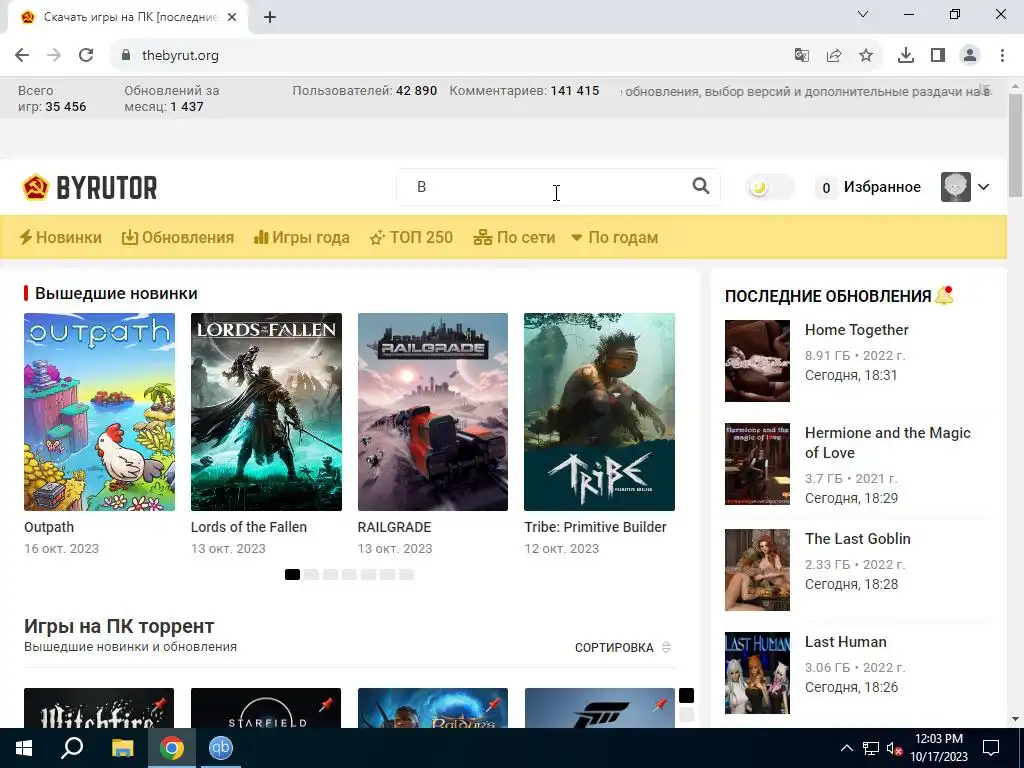Select the first black carousel dot
This screenshot has width=1024, height=768.
(x=292, y=575)
